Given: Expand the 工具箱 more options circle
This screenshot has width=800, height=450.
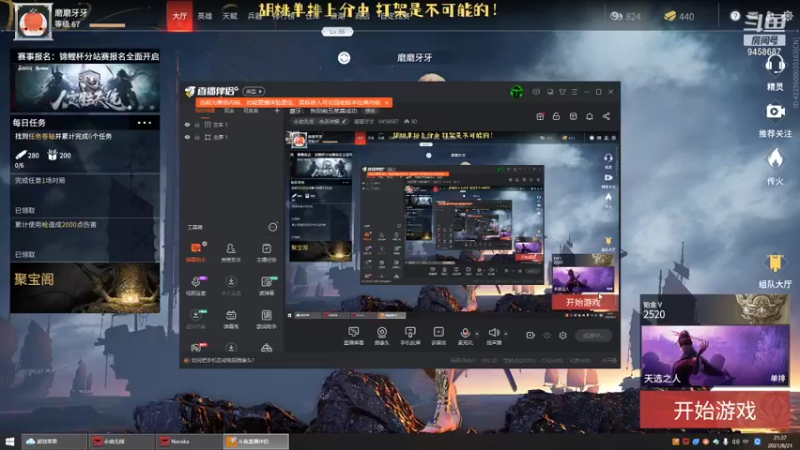Looking at the screenshot, I should (x=273, y=227).
